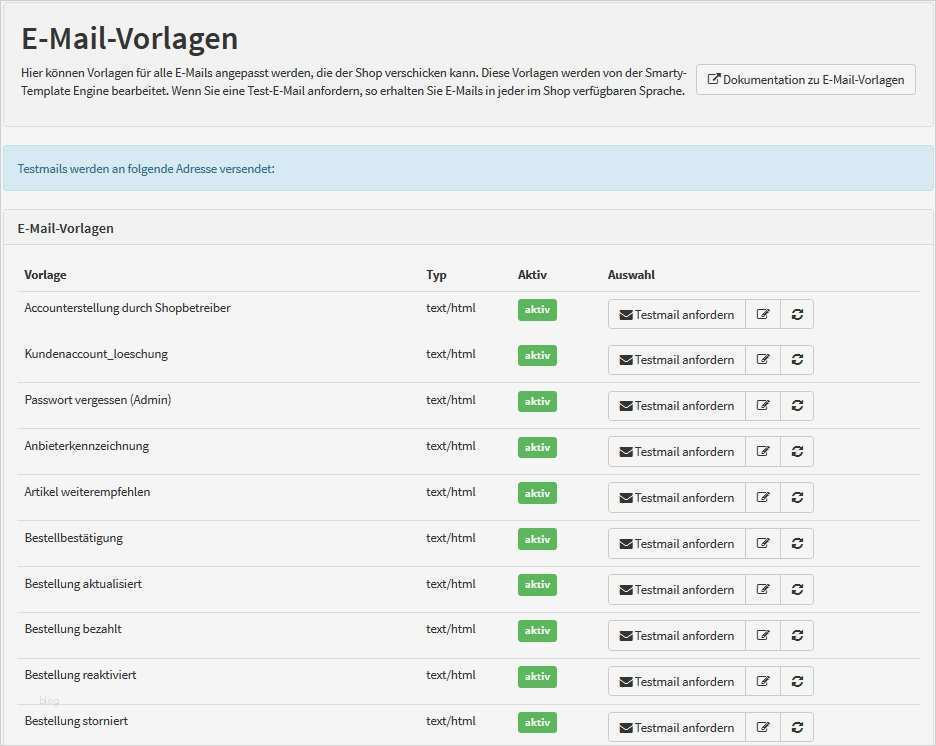Request a Testmail for Passwort vergessen (Admin)
Viewport: 936px width, 746px height.
(x=676, y=405)
